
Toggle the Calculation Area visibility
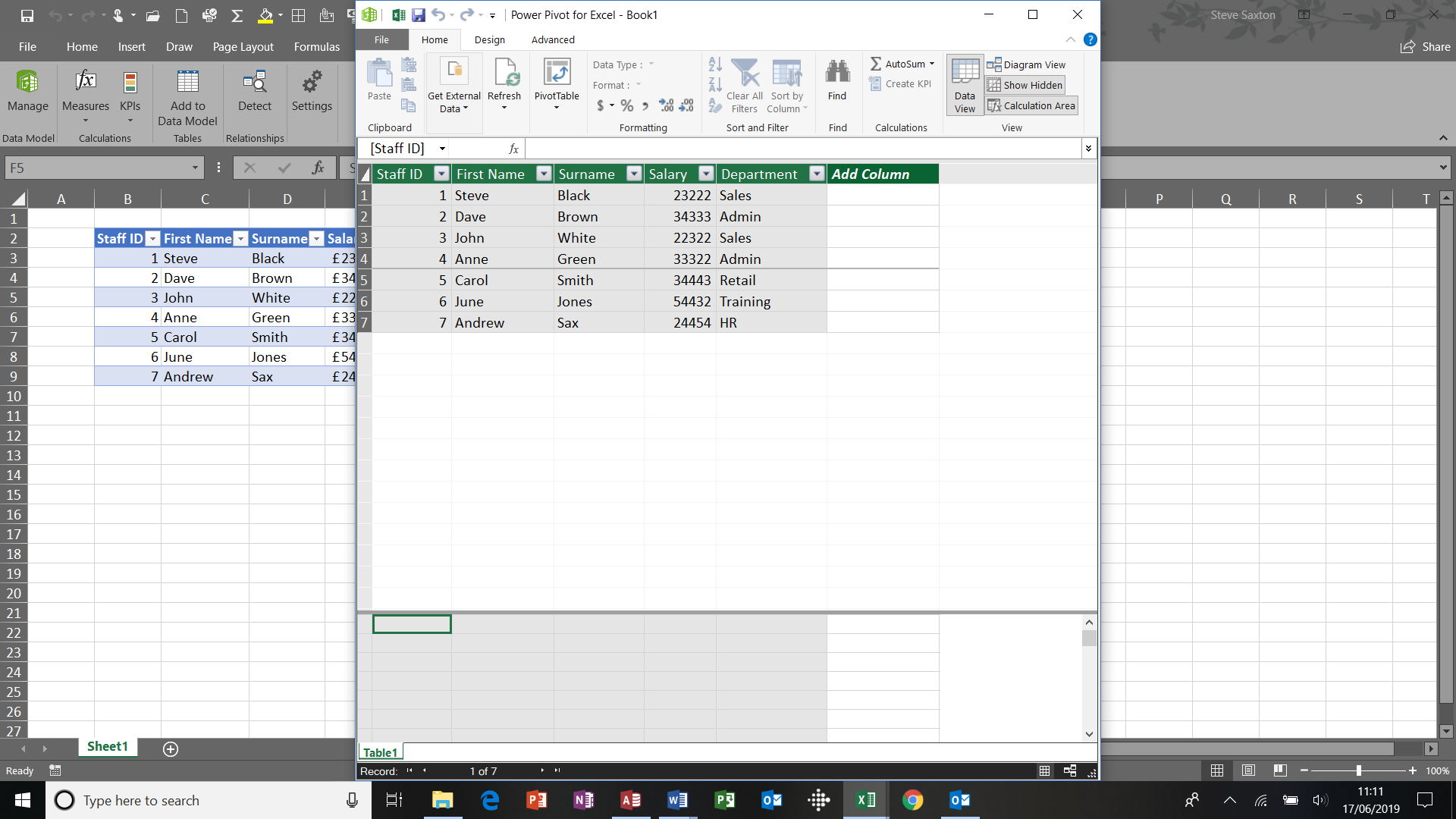1031,105
